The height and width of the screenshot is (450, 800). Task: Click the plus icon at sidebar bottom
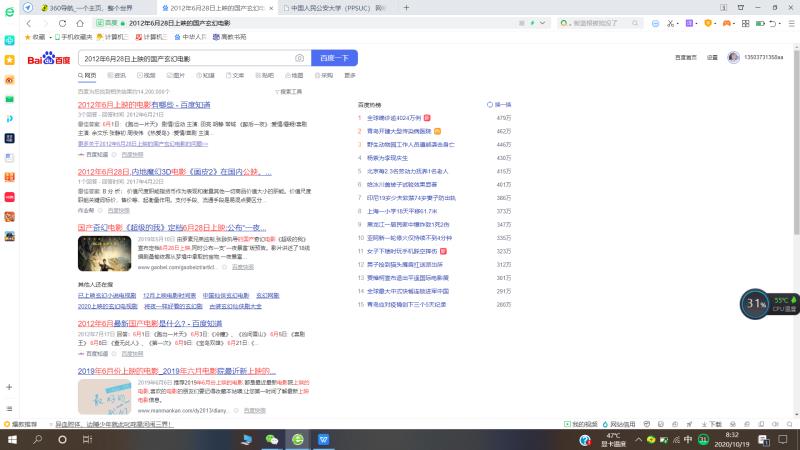pos(9,387)
